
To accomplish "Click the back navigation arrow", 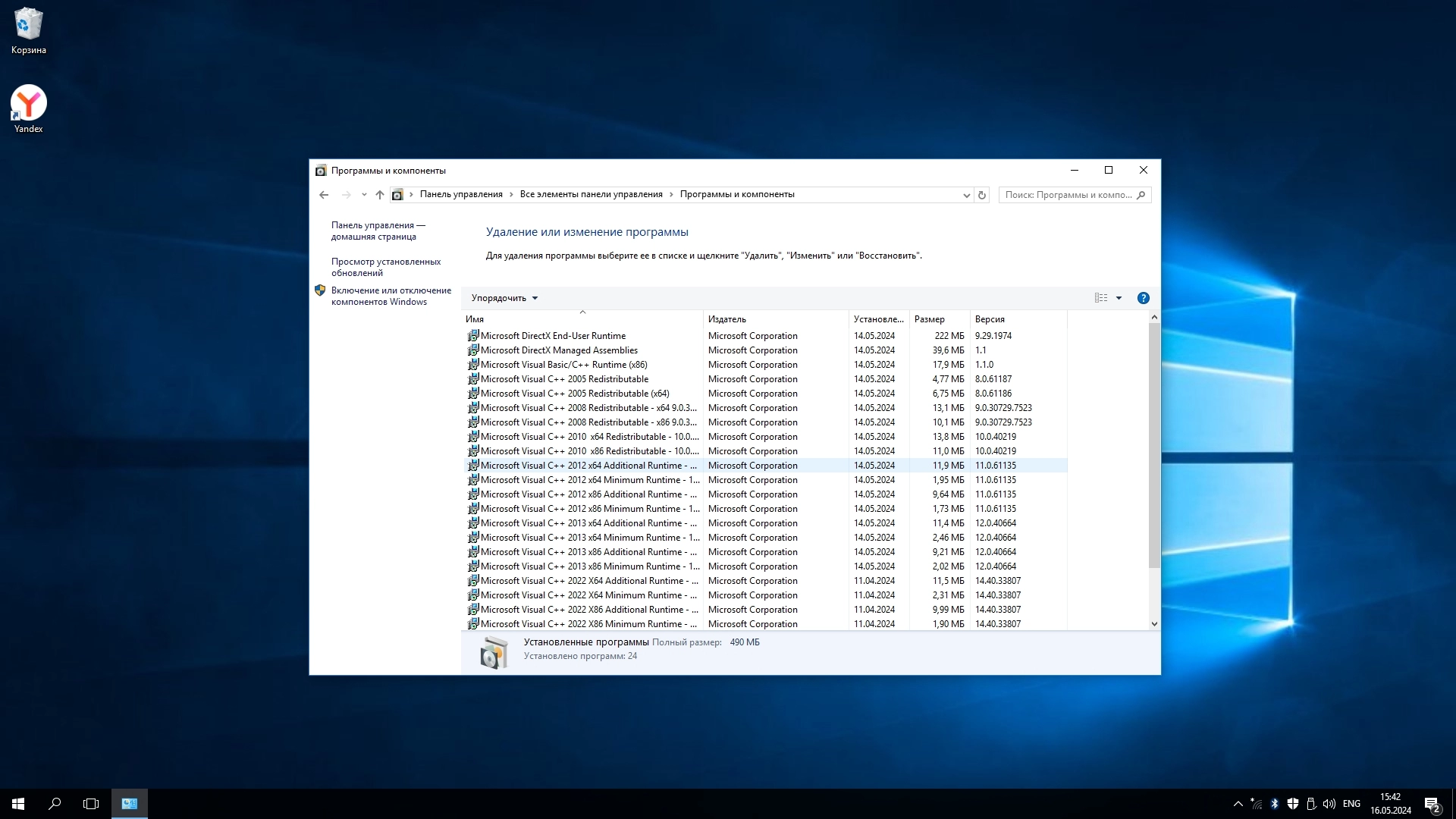I will tap(324, 195).
